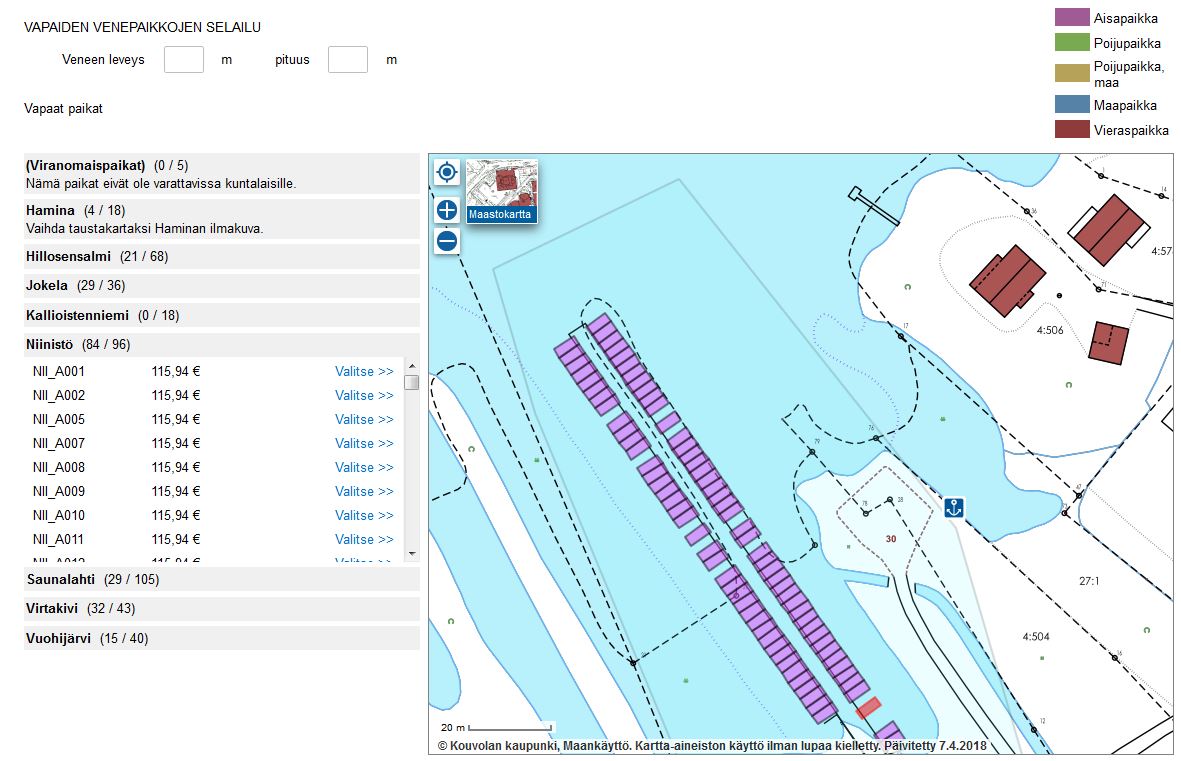Collapse the Niinistö harbor section
The height and width of the screenshot is (761, 1181).
click(x=221, y=344)
